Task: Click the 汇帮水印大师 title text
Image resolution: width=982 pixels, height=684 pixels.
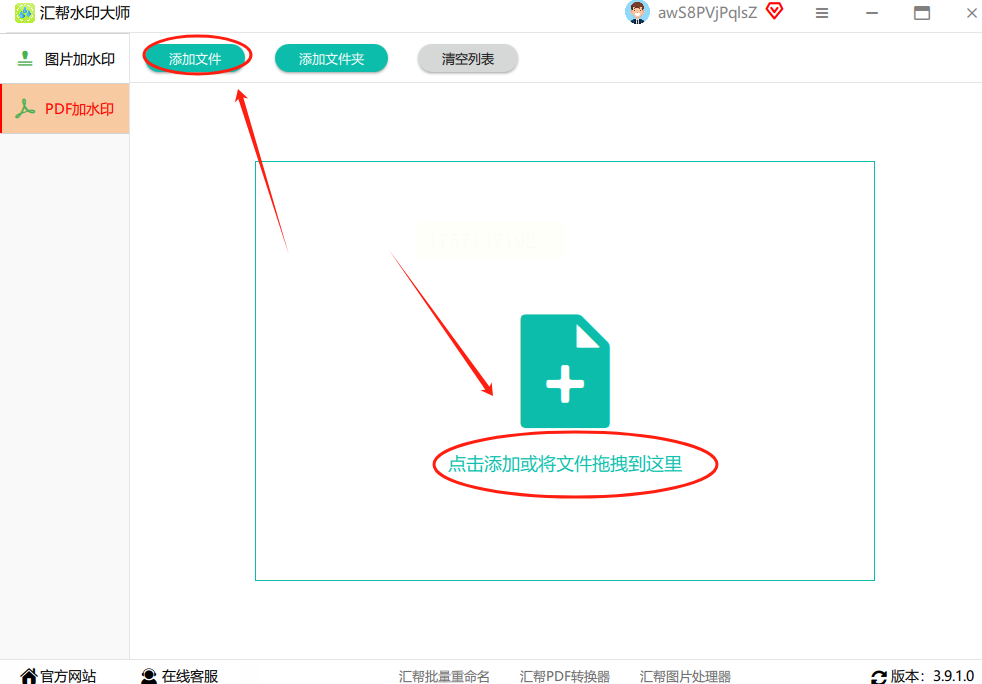Action: [85, 13]
